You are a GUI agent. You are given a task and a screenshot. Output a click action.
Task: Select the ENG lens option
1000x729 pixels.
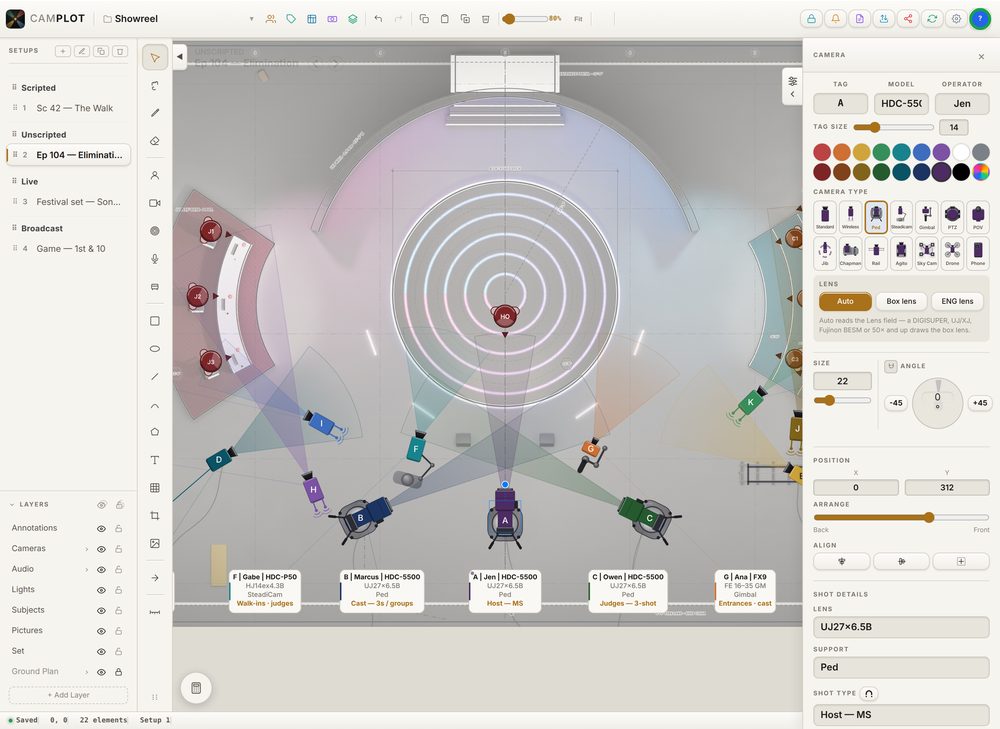957,301
